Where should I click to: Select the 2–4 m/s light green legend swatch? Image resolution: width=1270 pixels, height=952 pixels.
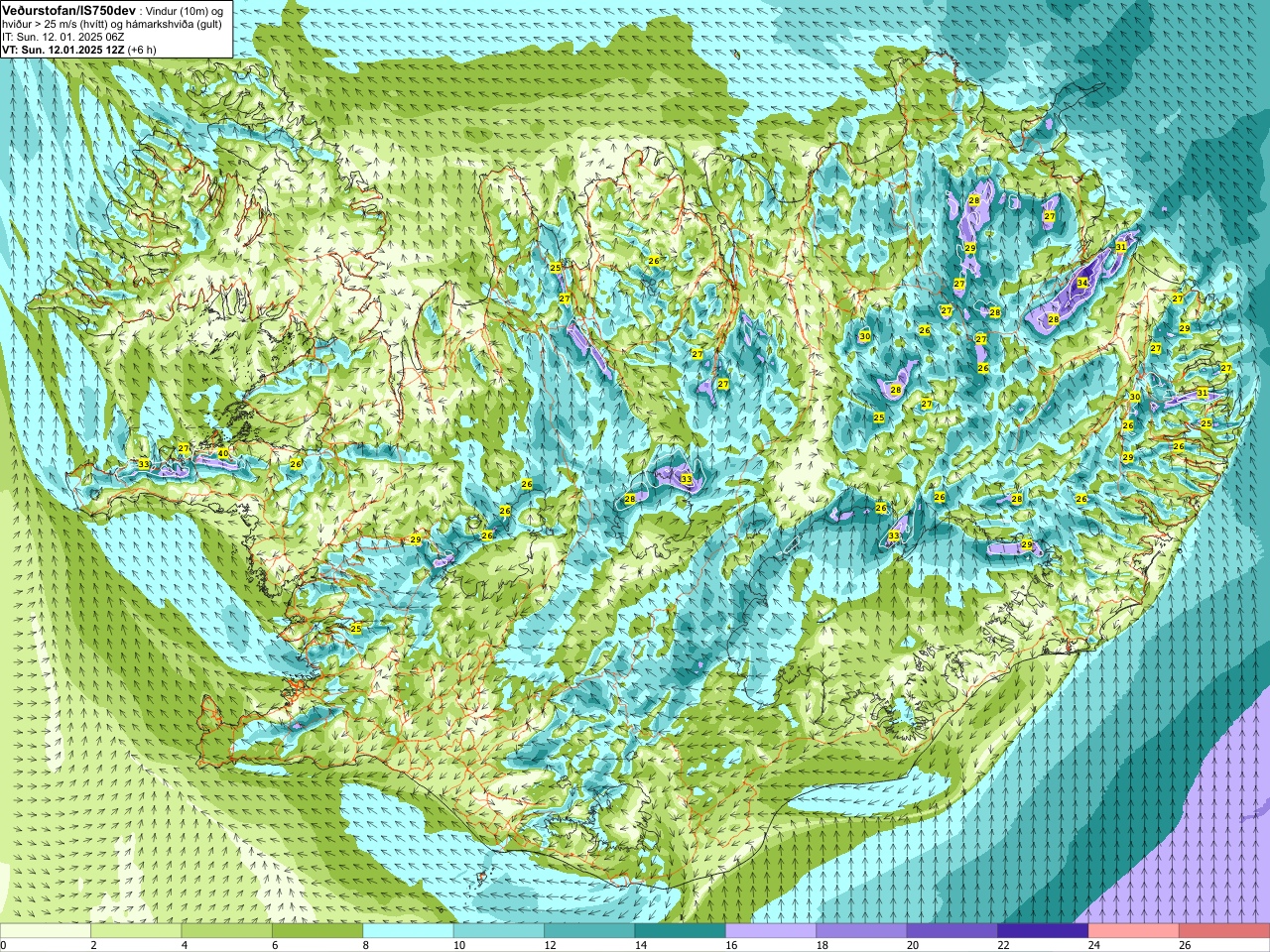[x=136, y=931]
